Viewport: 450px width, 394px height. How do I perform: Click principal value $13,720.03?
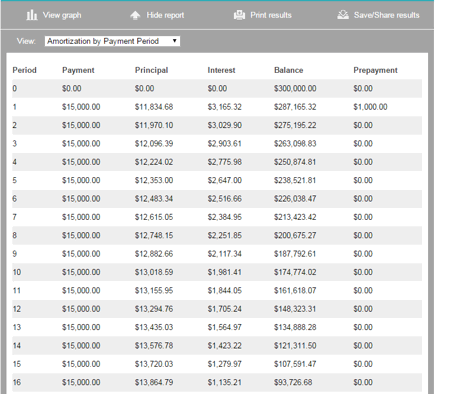(x=154, y=364)
